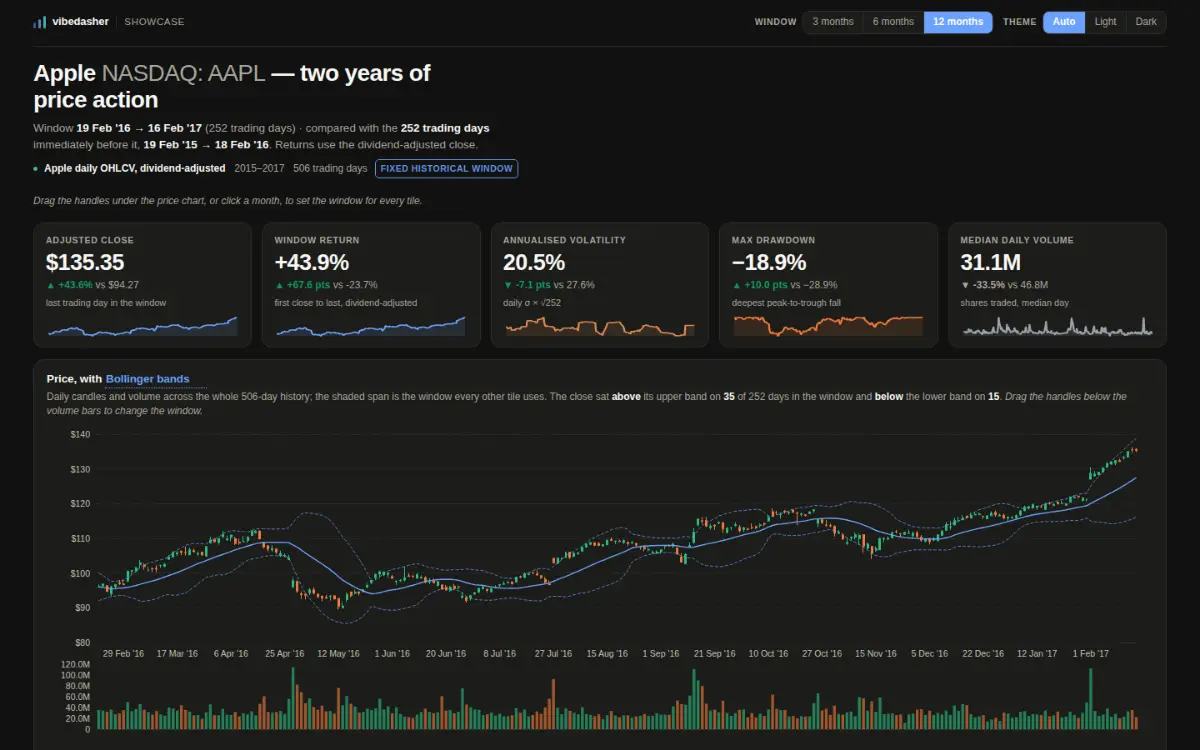This screenshot has height=750, width=1200.
Task: Open the Adjusted Close tile sparkline
Action: 142,326
